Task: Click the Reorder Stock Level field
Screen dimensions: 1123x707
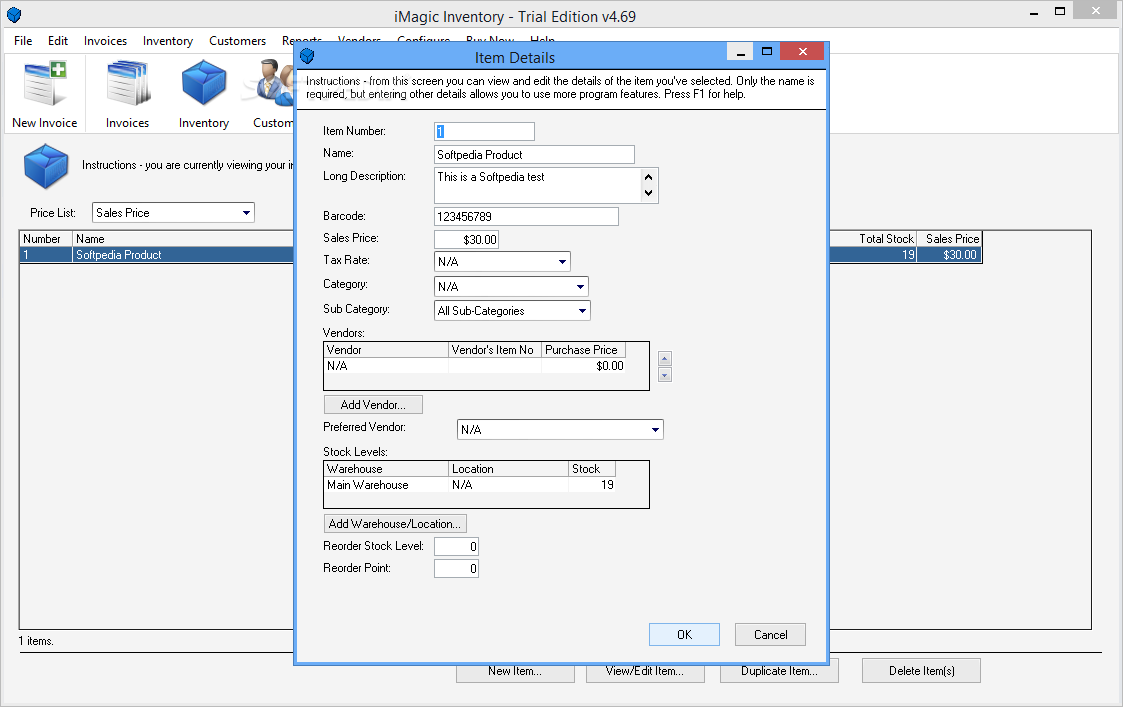Action: tap(456, 547)
